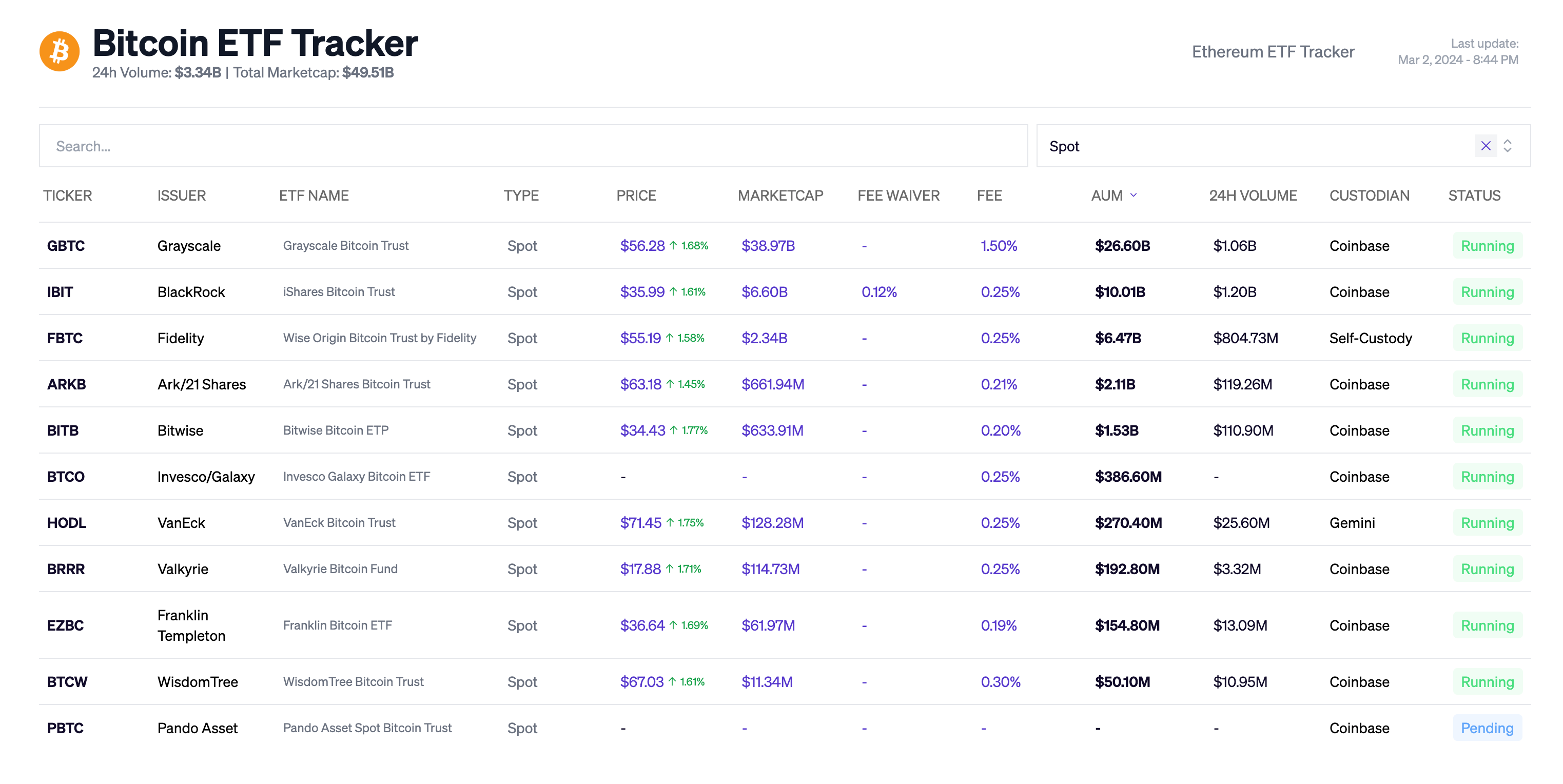The height and width of the screenshot is (784, 1563).
Task: Click GBTC fee 1.50%
Action: (999, 246)
